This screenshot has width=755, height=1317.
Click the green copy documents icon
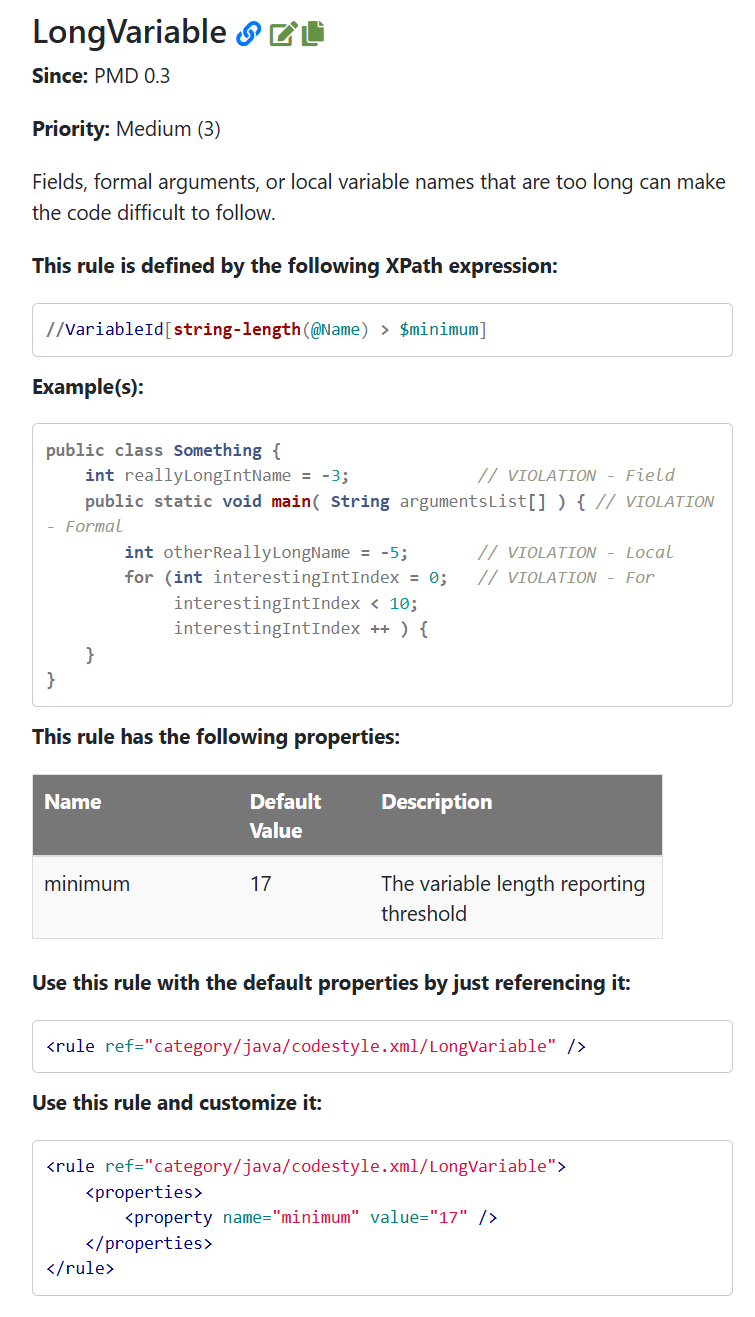313,33
